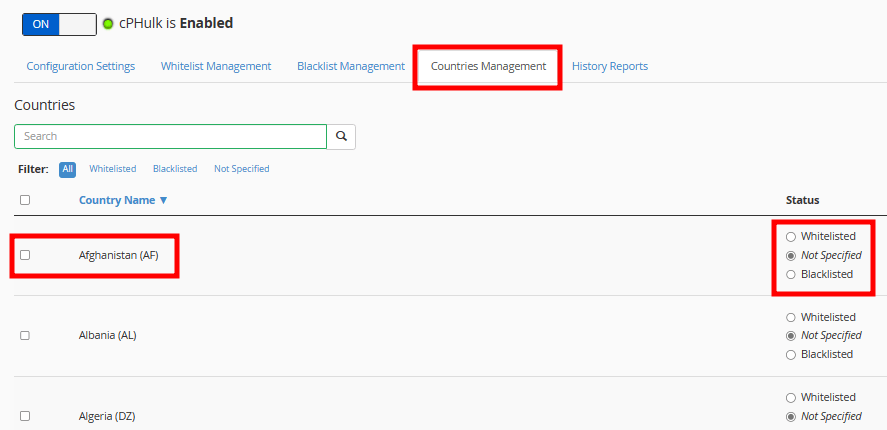This screenshot has width=887, height=430.
Task: Set Albania status to Blacklisted
Action: tap(791, 355)
